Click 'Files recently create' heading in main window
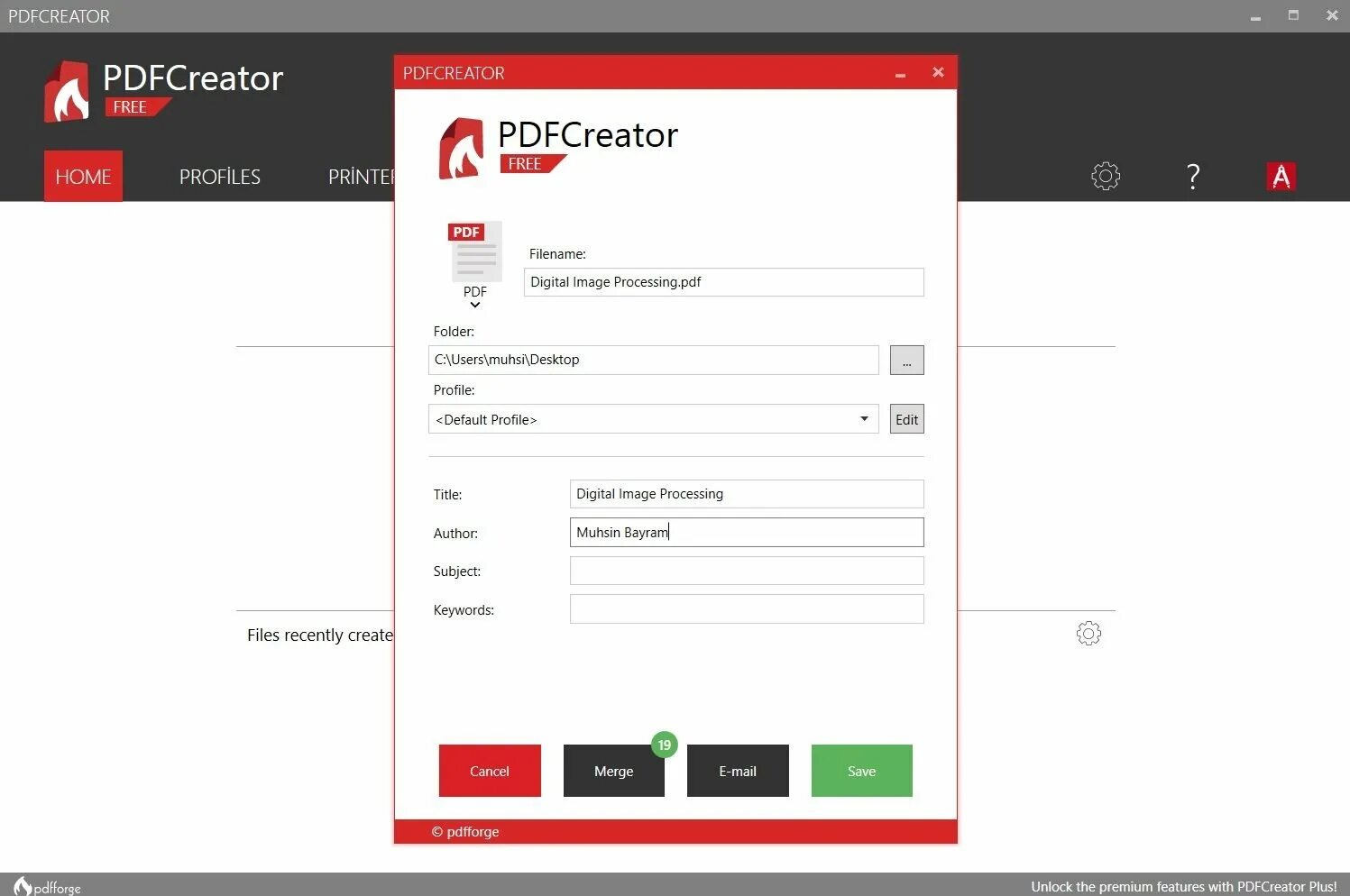The width and height of the screenshot is (1350, 896). click(x=320, y=635)
